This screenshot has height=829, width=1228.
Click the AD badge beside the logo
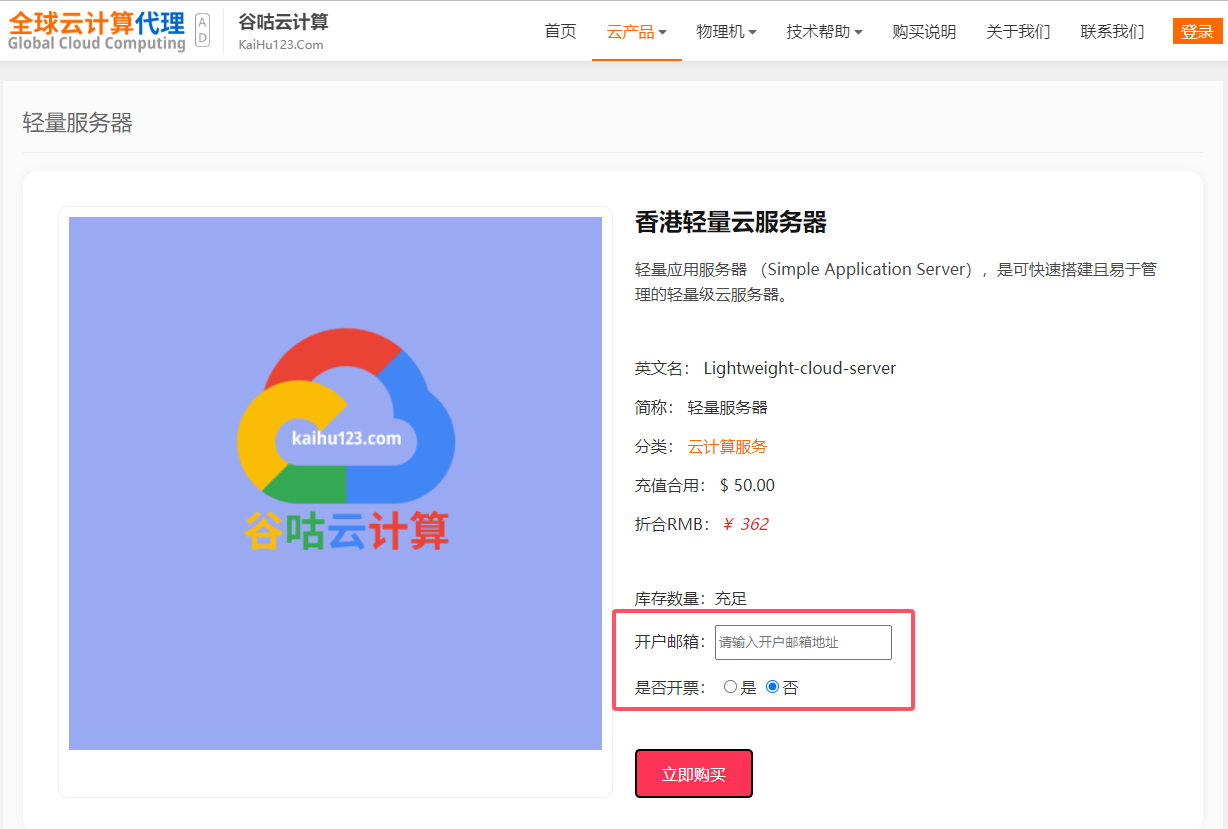[202, 31]
